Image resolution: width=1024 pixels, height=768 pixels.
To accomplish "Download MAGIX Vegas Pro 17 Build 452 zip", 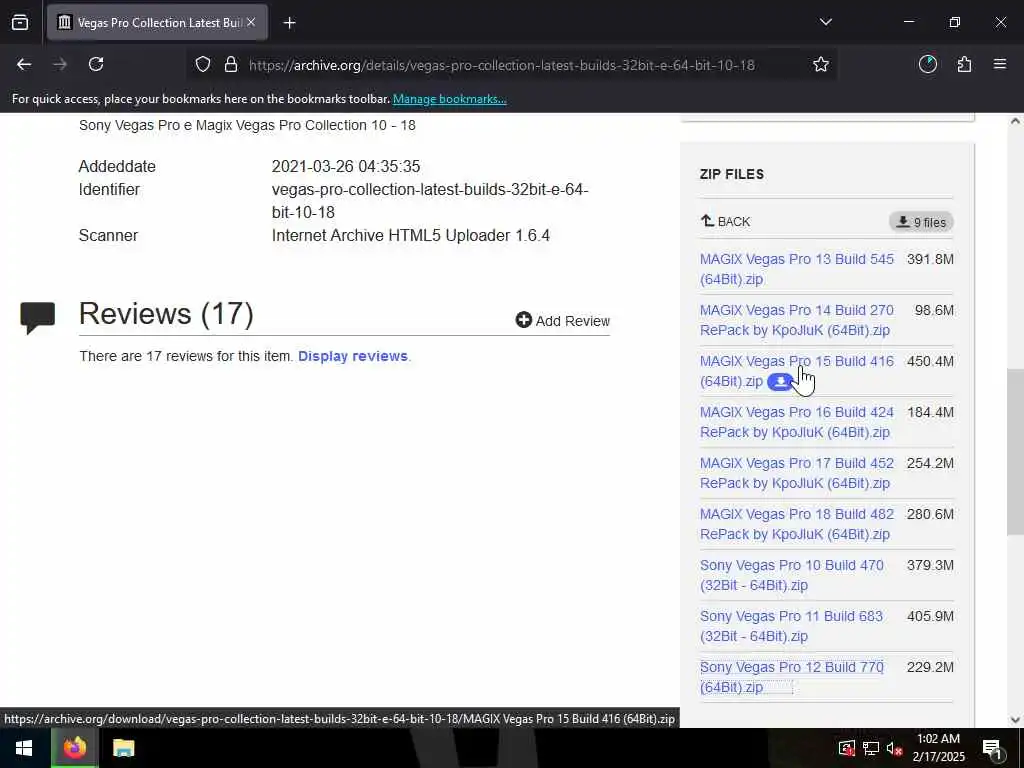I will (797, 473).
